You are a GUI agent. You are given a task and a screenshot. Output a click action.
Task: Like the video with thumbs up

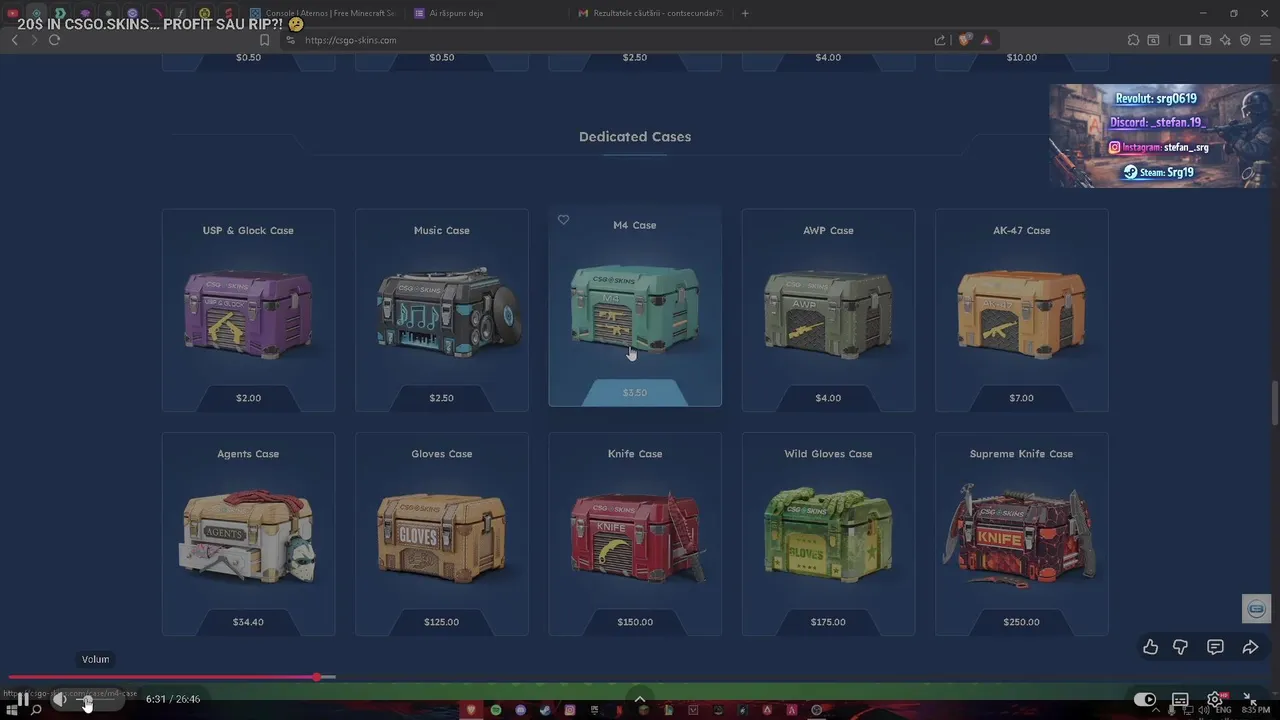click(x=1150, y=647)
